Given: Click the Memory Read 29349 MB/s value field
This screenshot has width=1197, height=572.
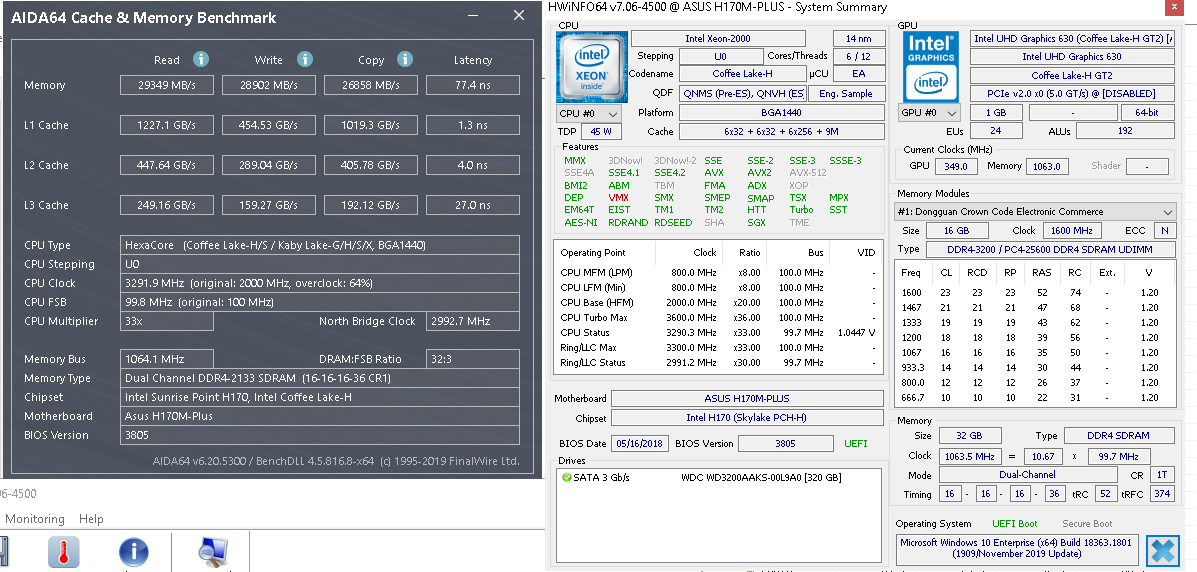Looking at the screenshot, I should pyautogui.click(x=167, y=86).
